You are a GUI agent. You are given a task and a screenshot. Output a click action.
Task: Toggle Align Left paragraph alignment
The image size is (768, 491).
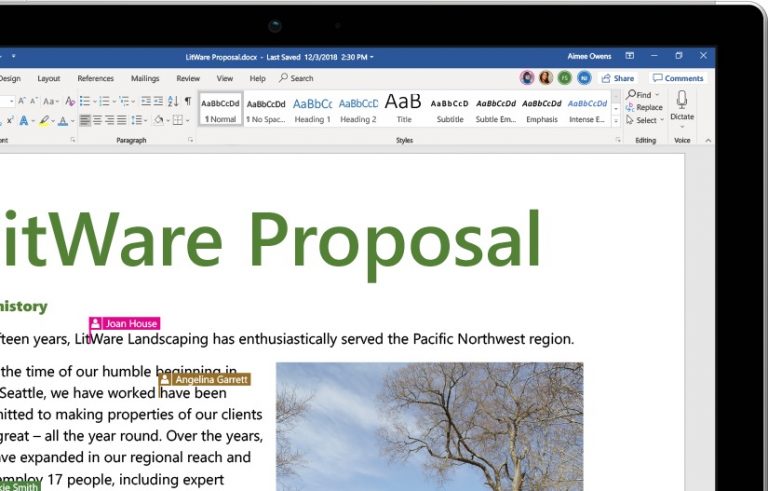85,120
